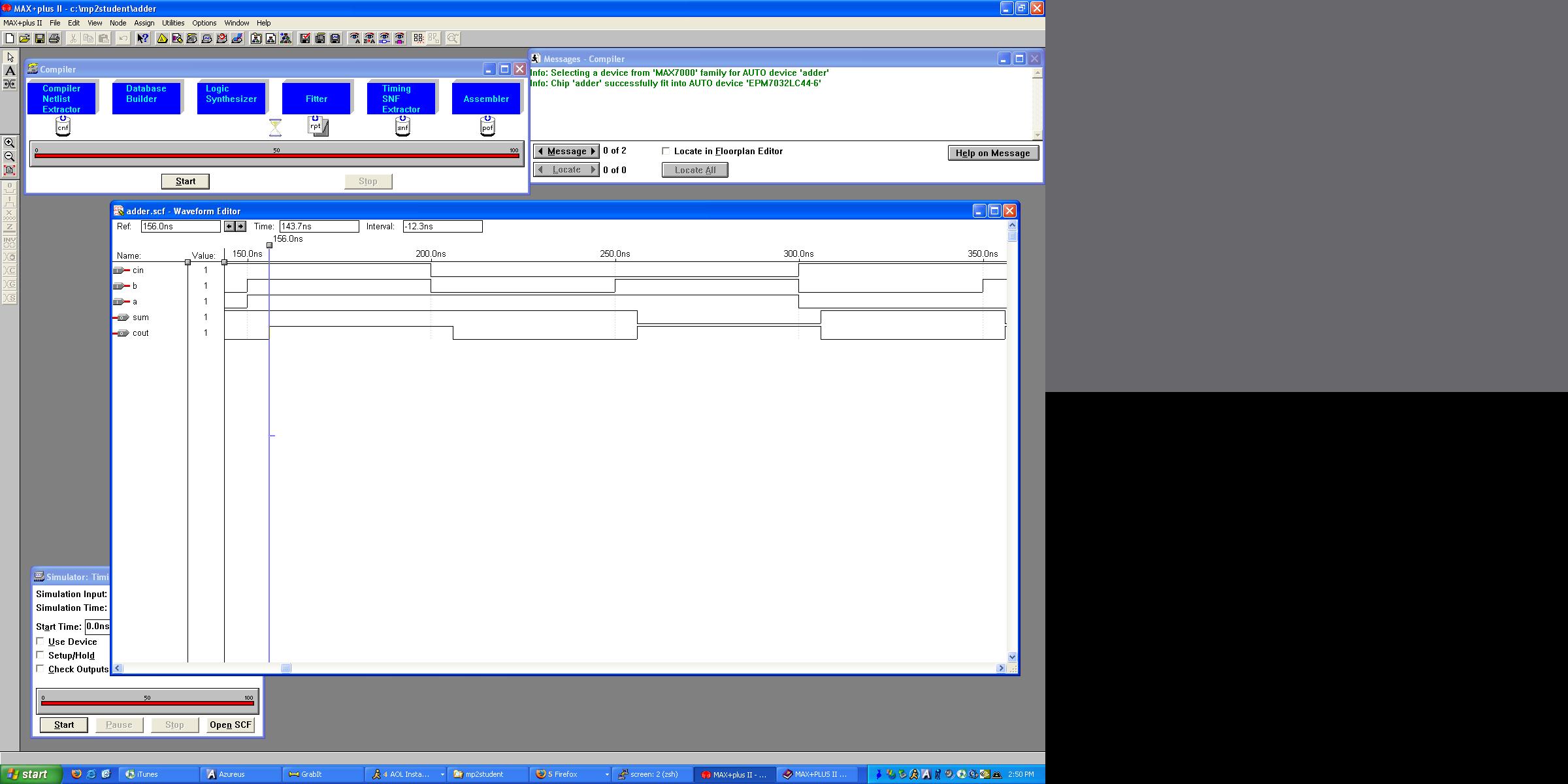Toggle the Setup/Hold checkbox

[41, 655]
